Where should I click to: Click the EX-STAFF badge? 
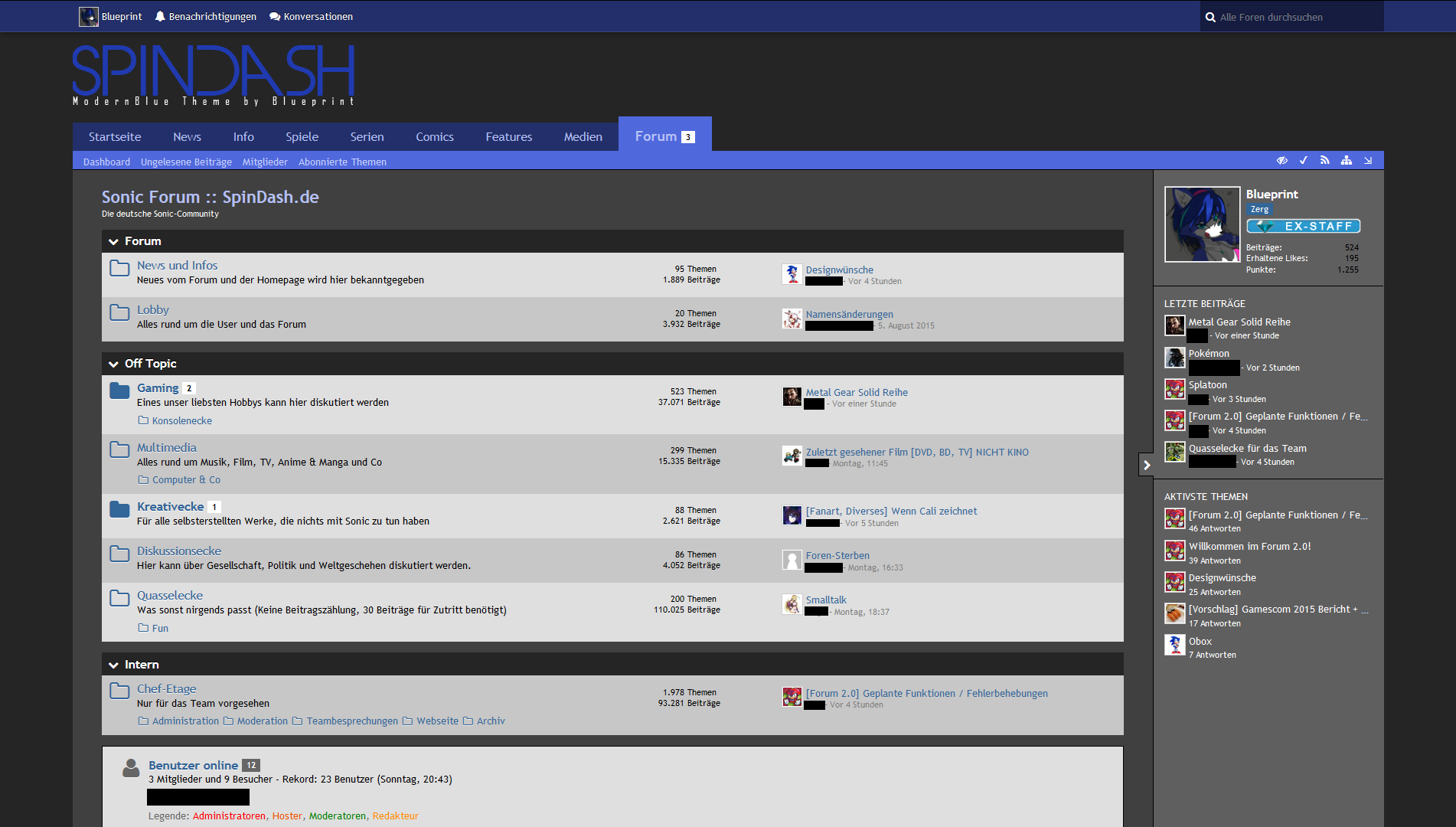[1303, 226]
